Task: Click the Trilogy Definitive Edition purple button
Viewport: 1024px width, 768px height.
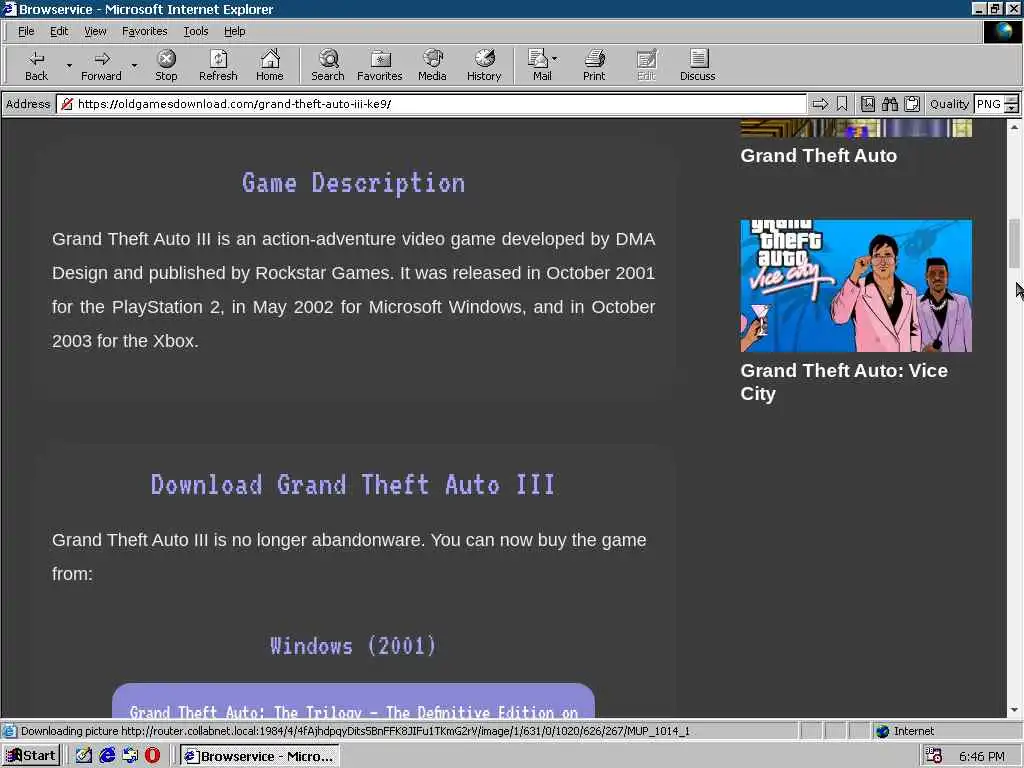Action: (x=353, y=701)
